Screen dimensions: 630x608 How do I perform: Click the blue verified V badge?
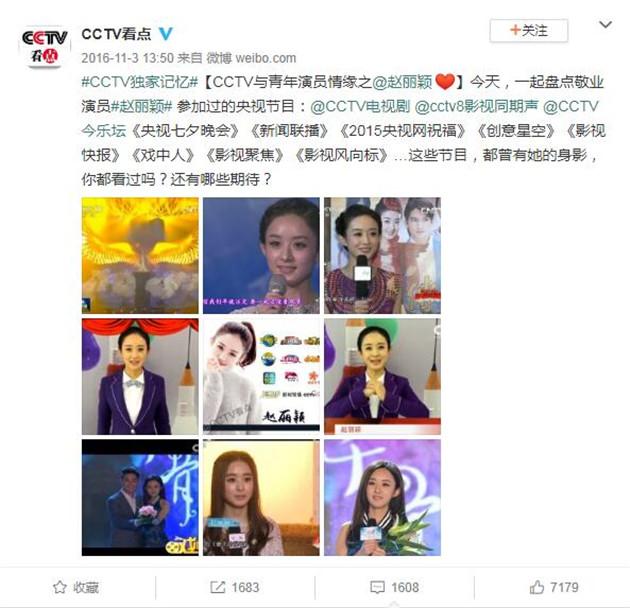tap(166, 34)
